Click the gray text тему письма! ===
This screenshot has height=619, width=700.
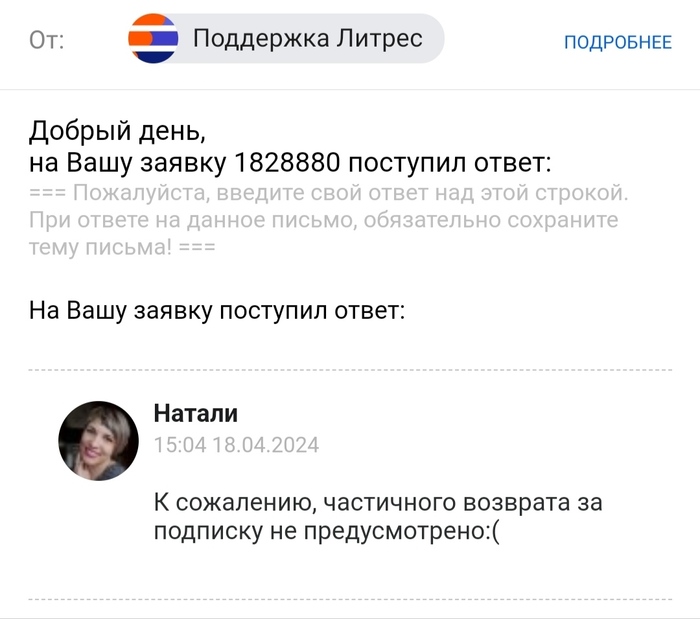[122, 246]
